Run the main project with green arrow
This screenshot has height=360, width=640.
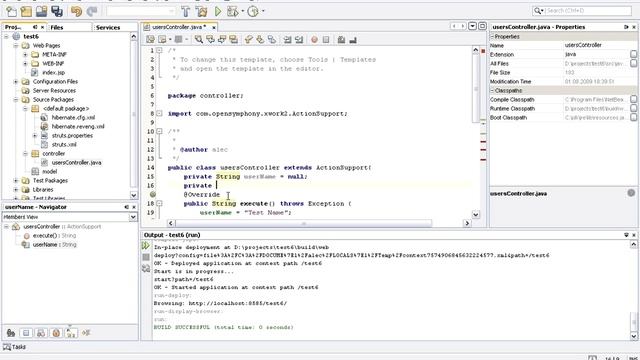coord(218,11)
